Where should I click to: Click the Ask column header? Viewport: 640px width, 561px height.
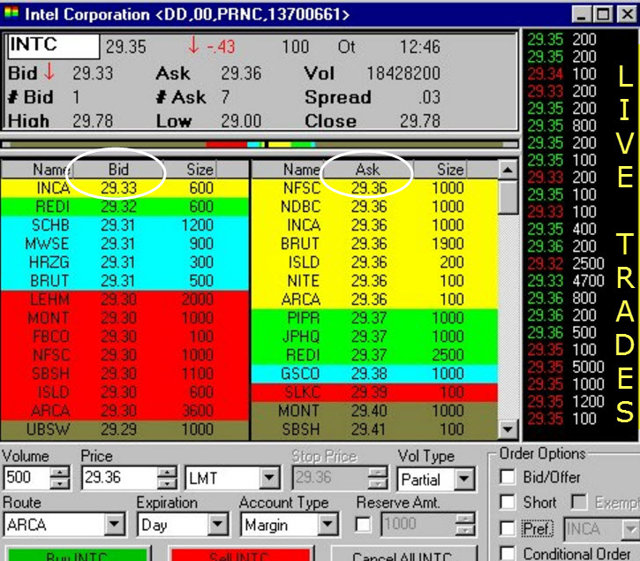coord(367,169)
